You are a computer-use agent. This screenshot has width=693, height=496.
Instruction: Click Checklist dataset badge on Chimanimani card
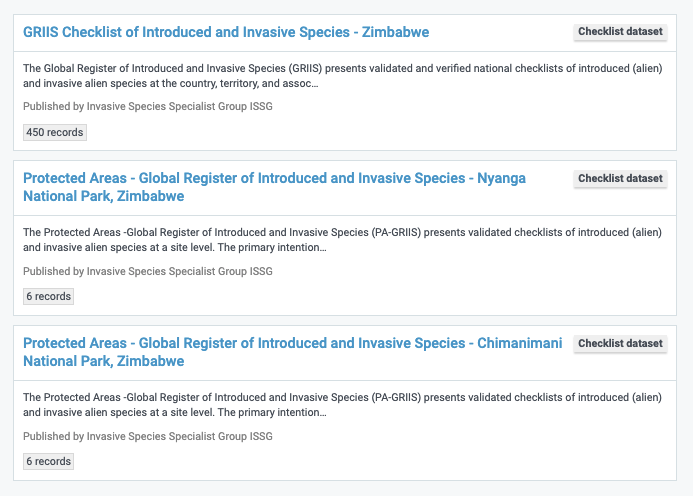pos(620,344)
